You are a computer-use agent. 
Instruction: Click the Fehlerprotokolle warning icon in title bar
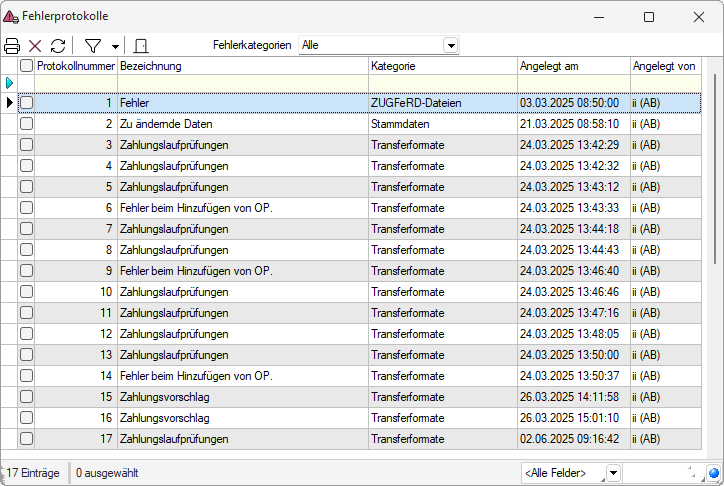(11, 17)
